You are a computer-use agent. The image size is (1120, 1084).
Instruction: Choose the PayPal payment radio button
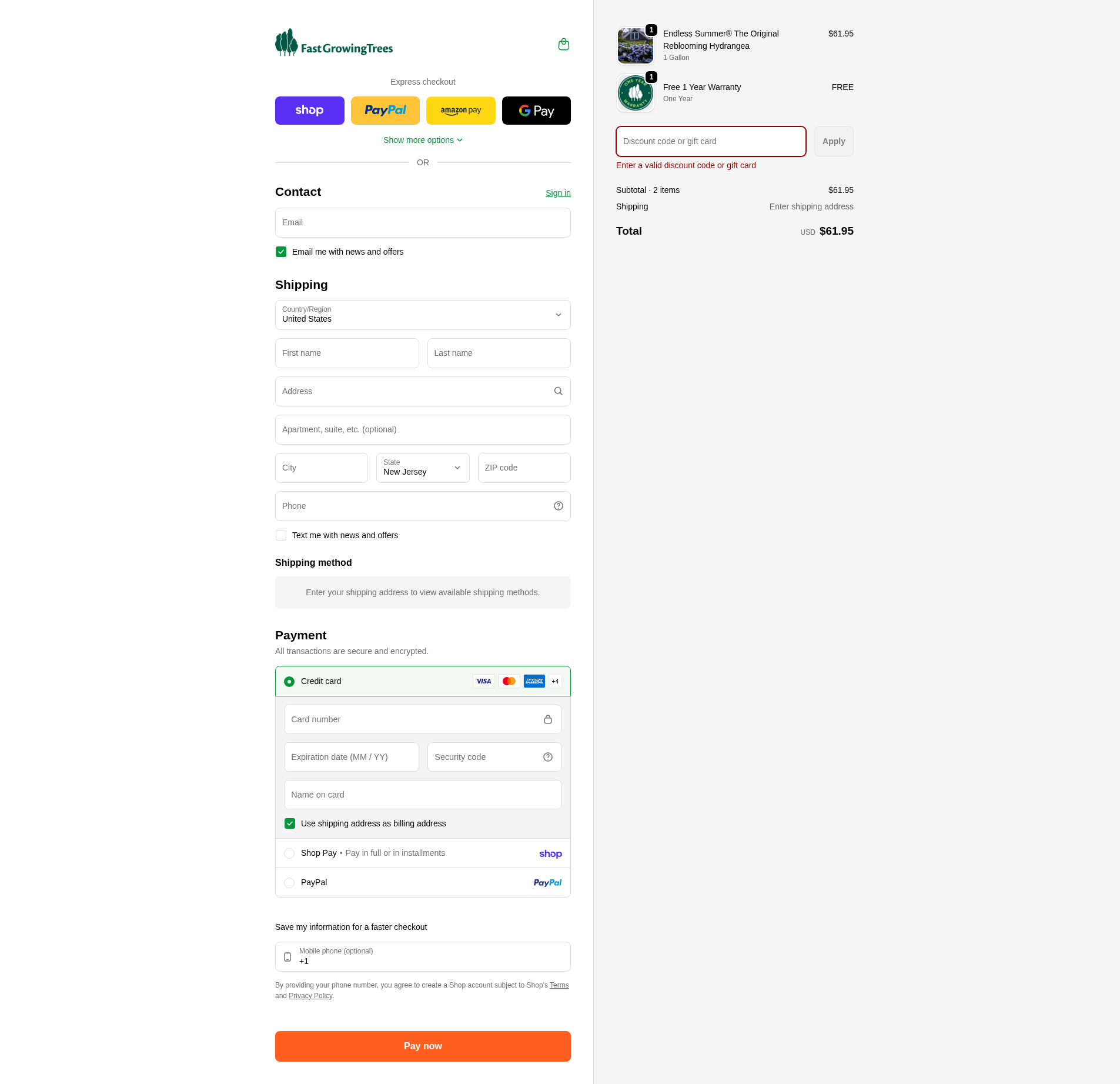(x=289, y=883)
